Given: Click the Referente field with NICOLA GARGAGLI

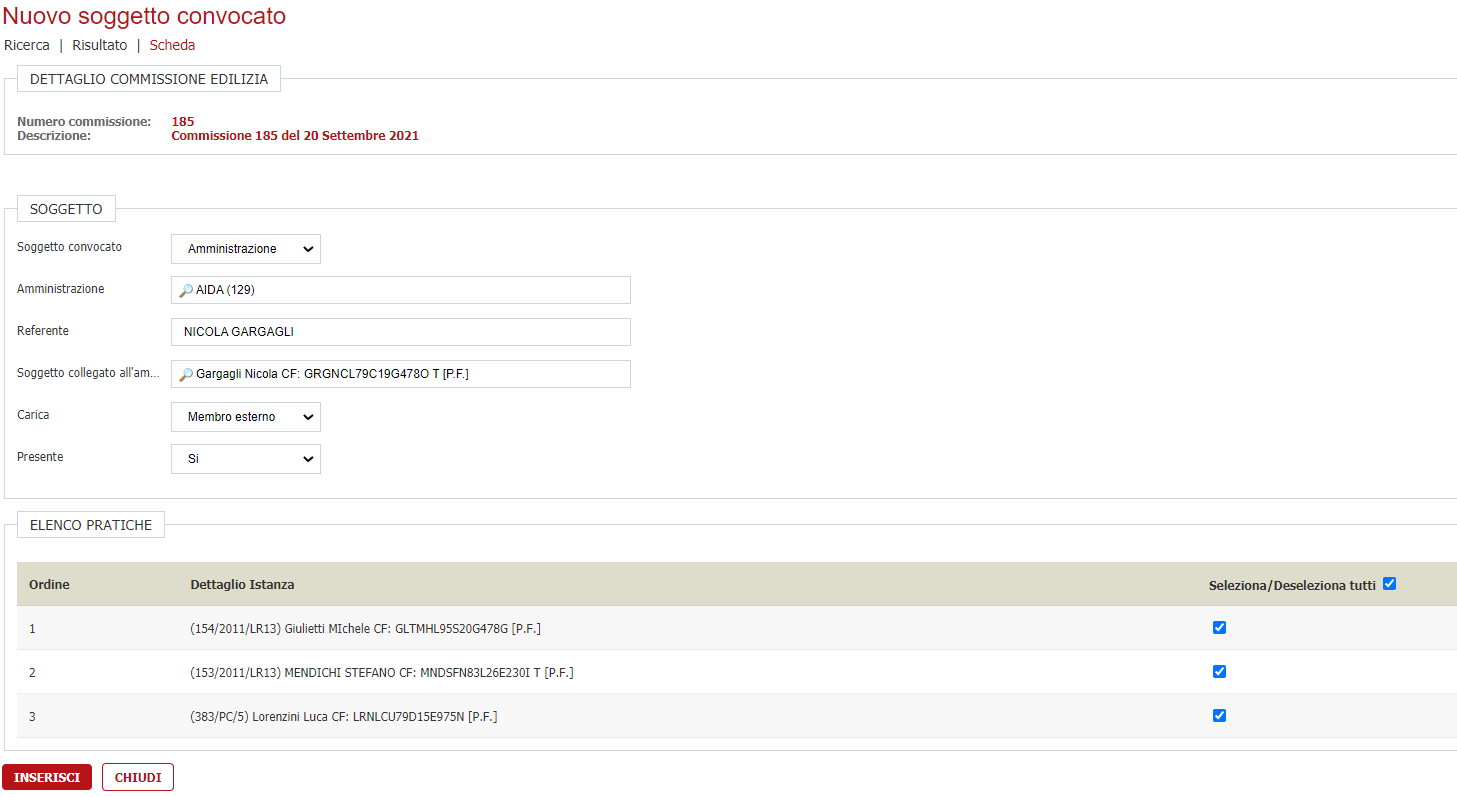Looking at the screenshot, I should pos(401,332).
